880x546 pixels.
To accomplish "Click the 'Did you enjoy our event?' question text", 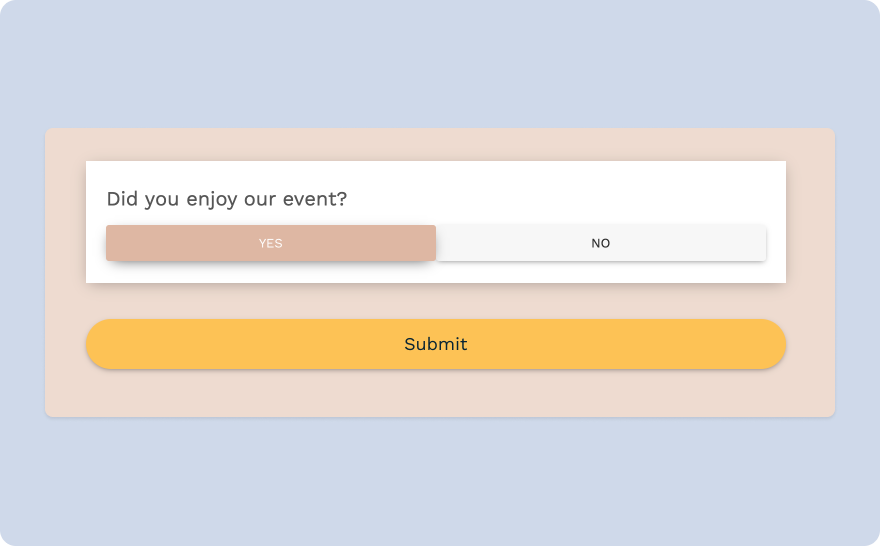I will pyautogui.click(x=227, y=199).
